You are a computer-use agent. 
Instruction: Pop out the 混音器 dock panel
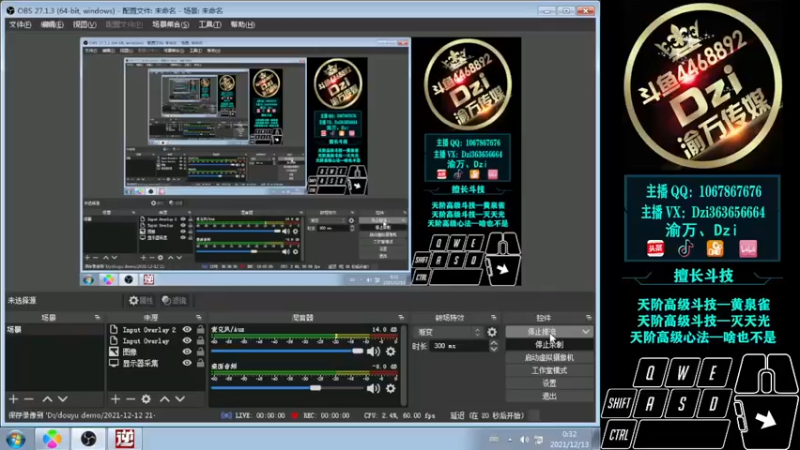401,317
